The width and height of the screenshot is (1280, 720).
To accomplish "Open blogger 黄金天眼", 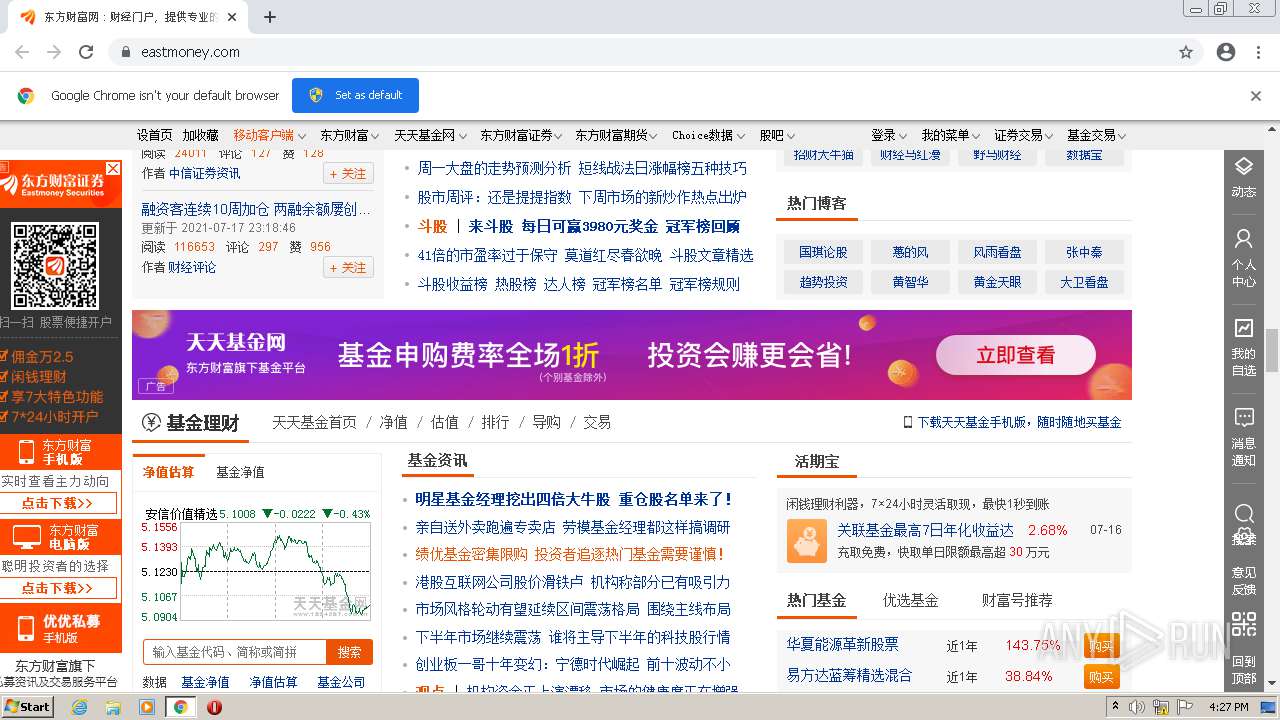I will (x=997, y=282).
